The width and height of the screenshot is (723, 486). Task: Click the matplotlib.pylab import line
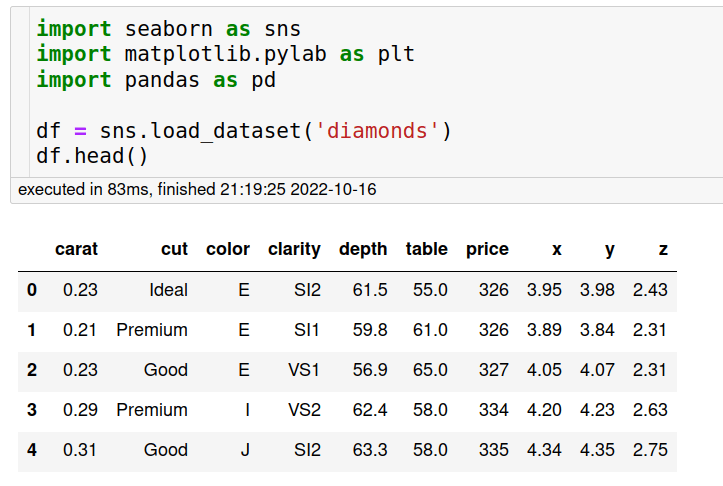tap(225, 54)
